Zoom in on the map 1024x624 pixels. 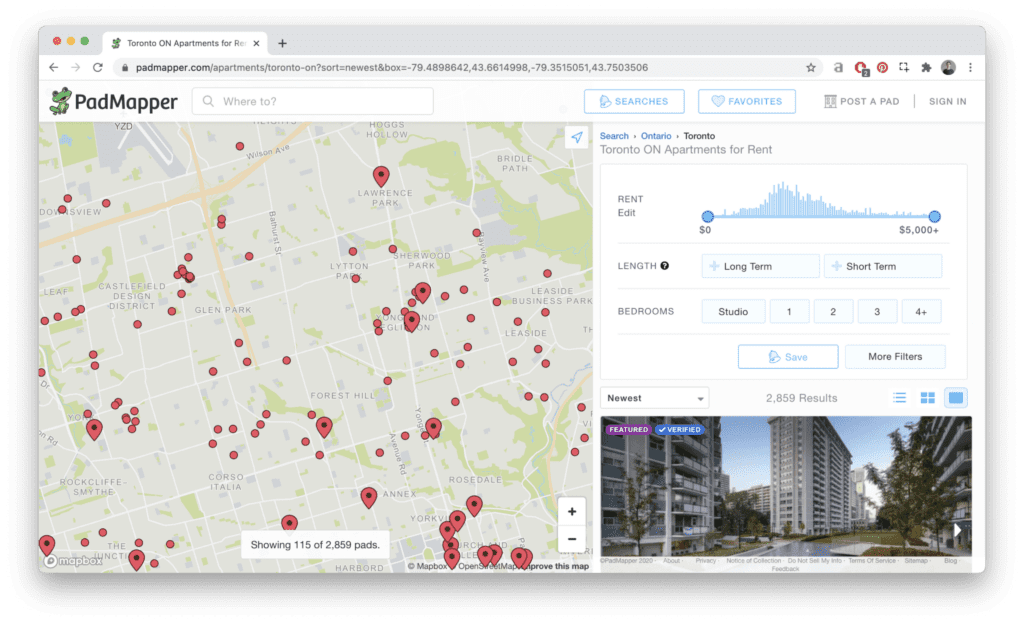coord(572,511)
